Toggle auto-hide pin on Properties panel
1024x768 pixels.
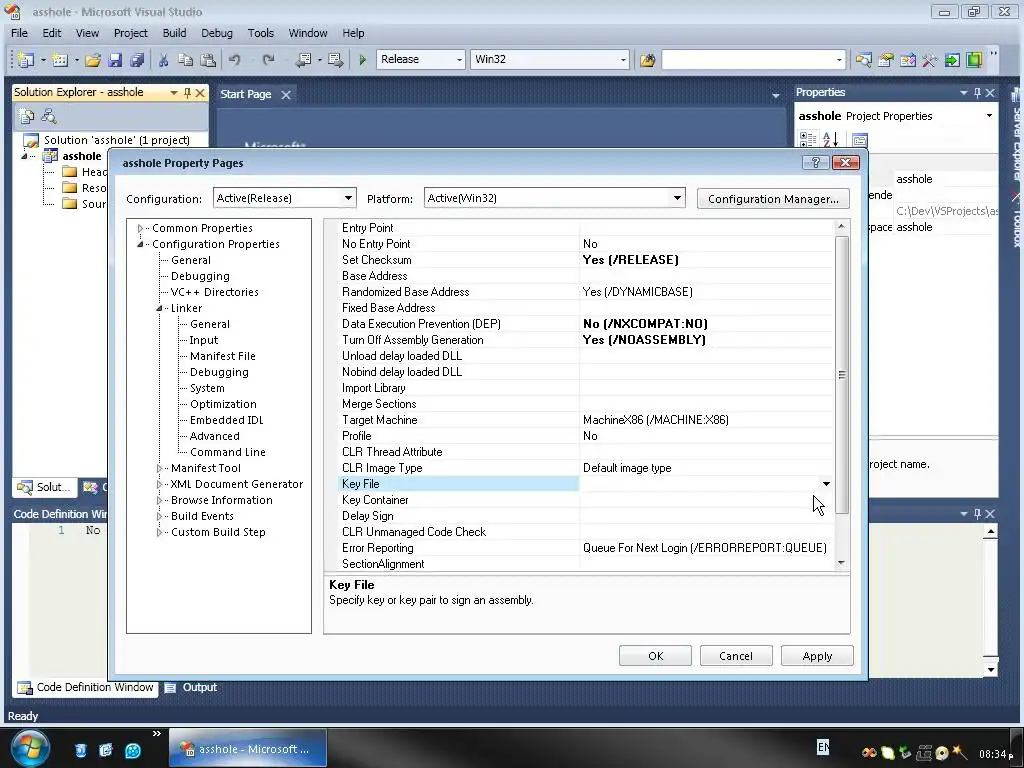point(977,93)
